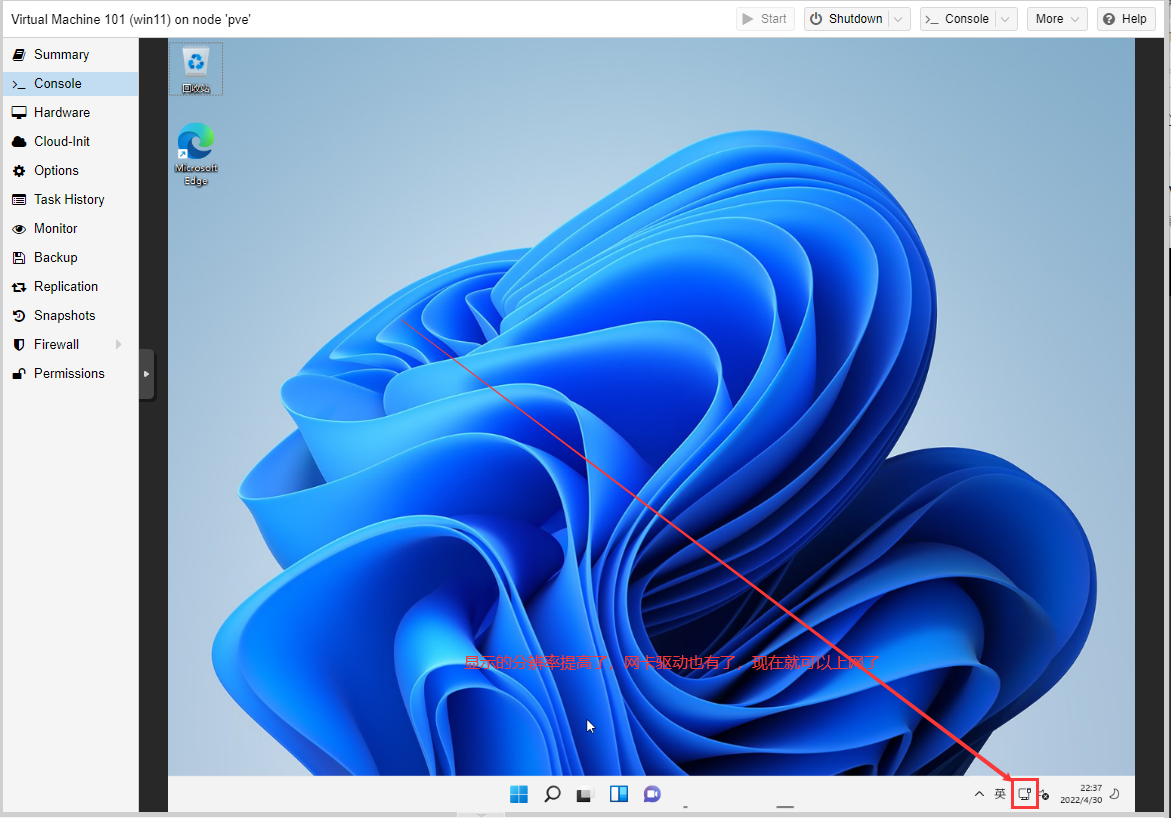The height and width of the screenshot is (818, 1171).
Task: Select the Recycle Bin desktop icon
Action: click(x=196, y=69)
